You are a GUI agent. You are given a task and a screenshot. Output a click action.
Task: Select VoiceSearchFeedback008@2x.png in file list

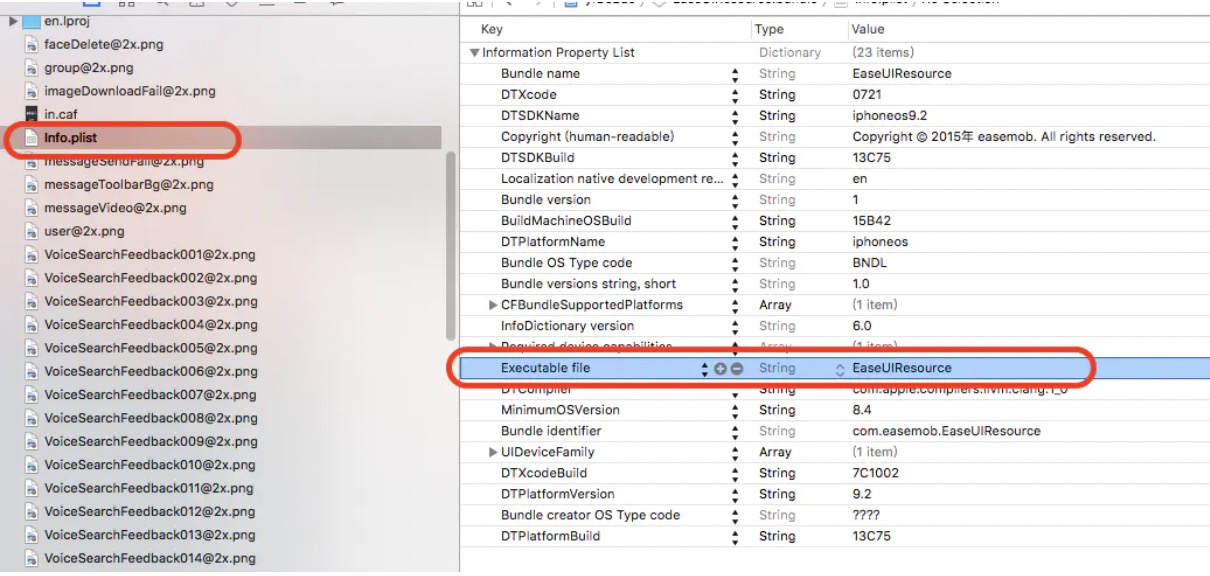(x=150, y=418)
